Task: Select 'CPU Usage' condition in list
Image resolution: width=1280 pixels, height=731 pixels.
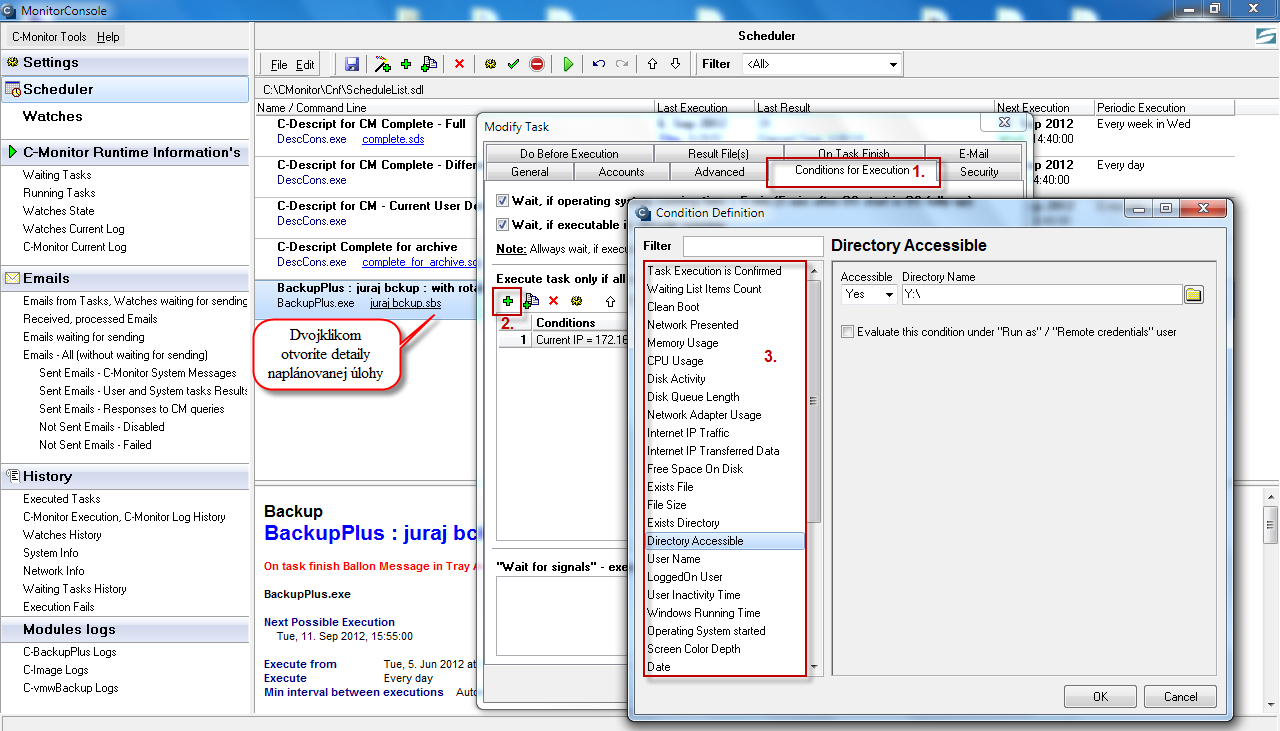Action: pos(675,361)
